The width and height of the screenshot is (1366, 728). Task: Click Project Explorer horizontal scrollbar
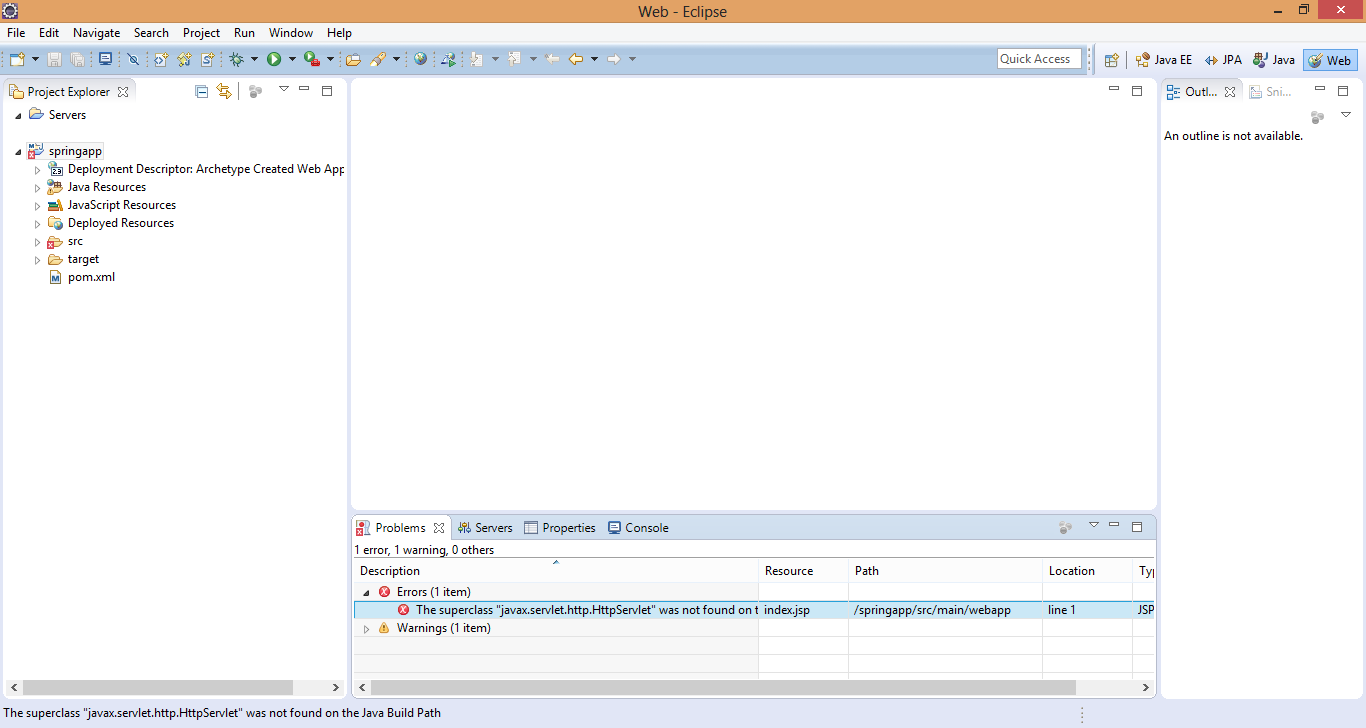point(157,688)
